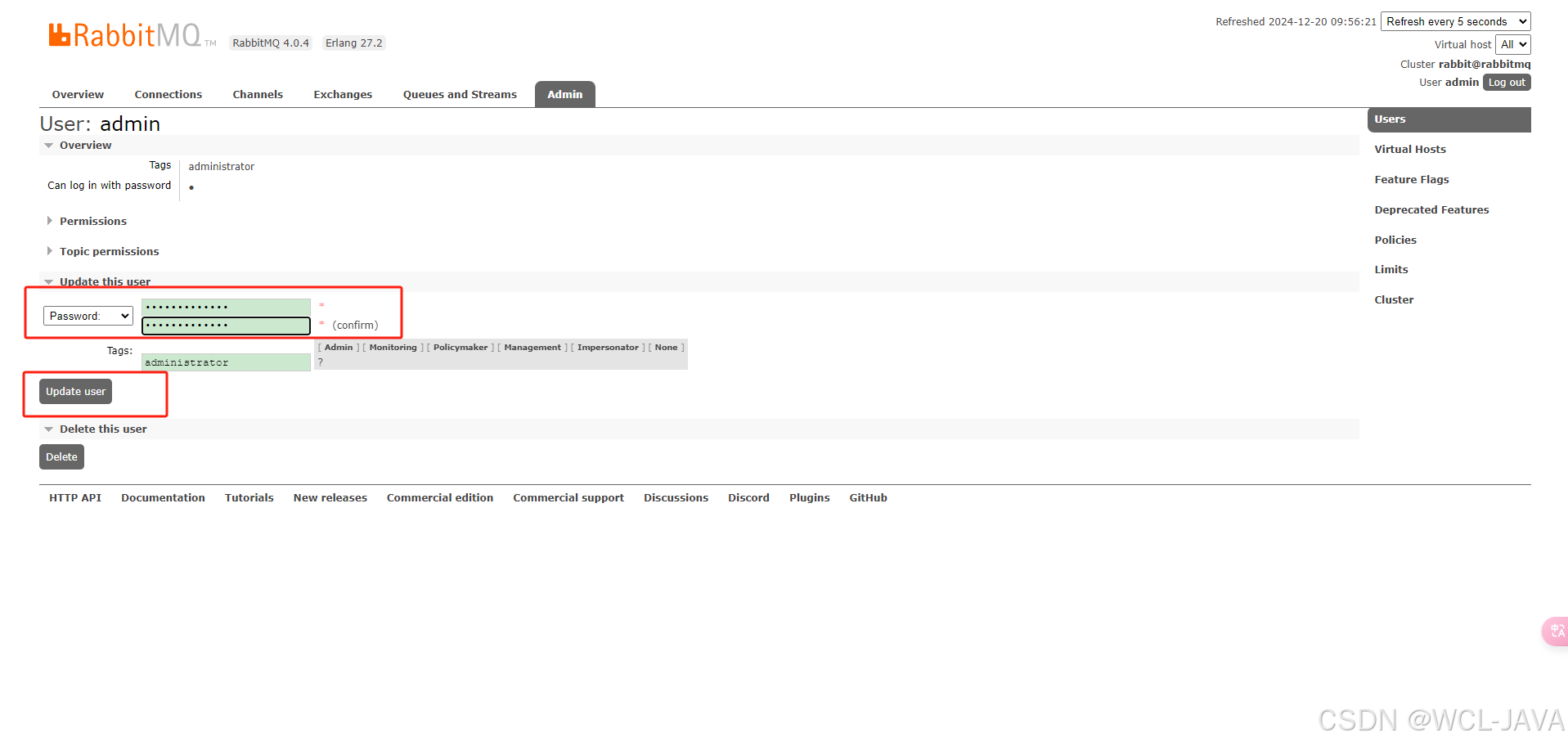Open the HTTP API footer link
The width and height of the screenshot is (1568, 746).
pos(75,498)
